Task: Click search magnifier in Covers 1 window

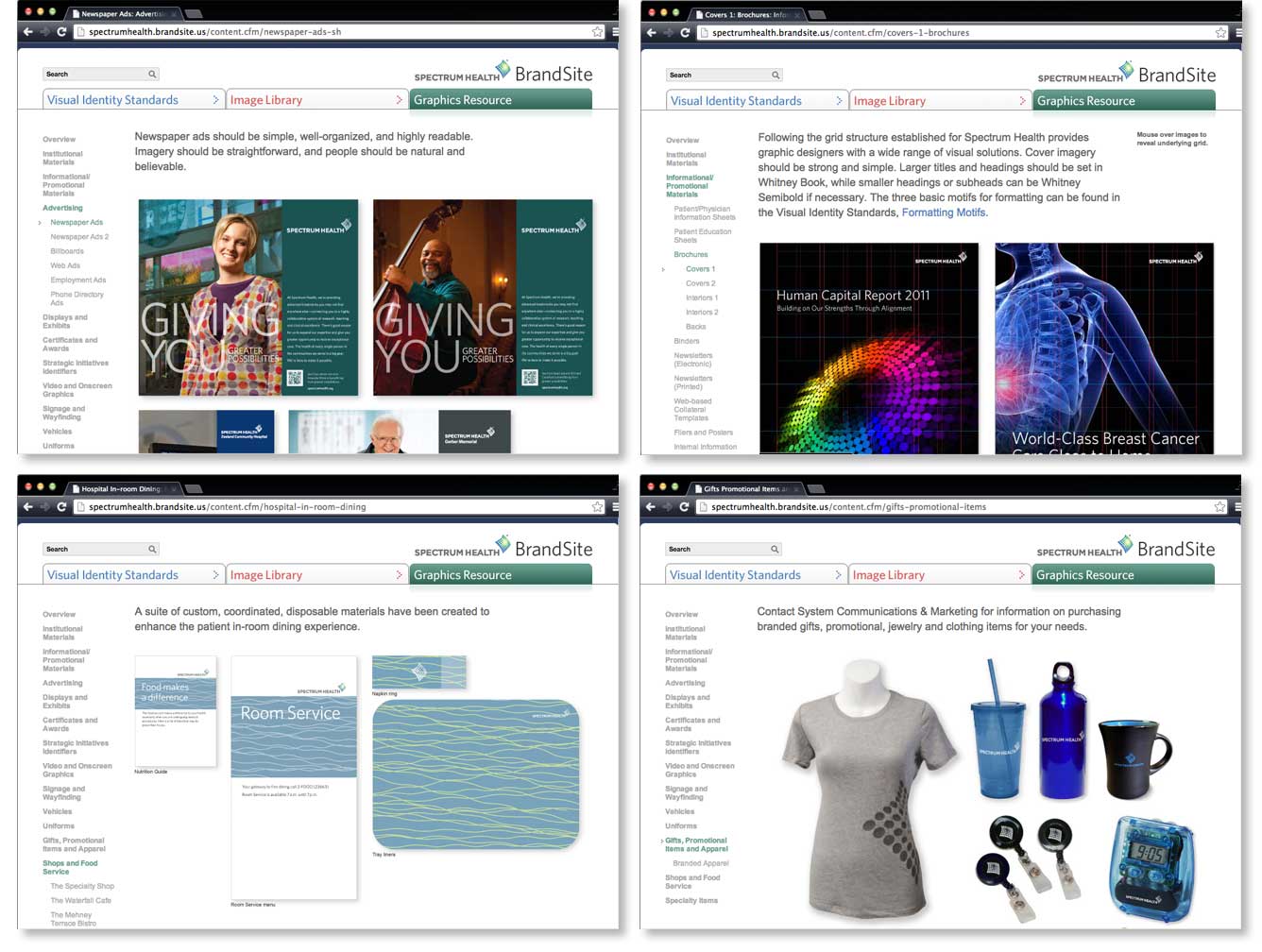Action: point(775,75)
